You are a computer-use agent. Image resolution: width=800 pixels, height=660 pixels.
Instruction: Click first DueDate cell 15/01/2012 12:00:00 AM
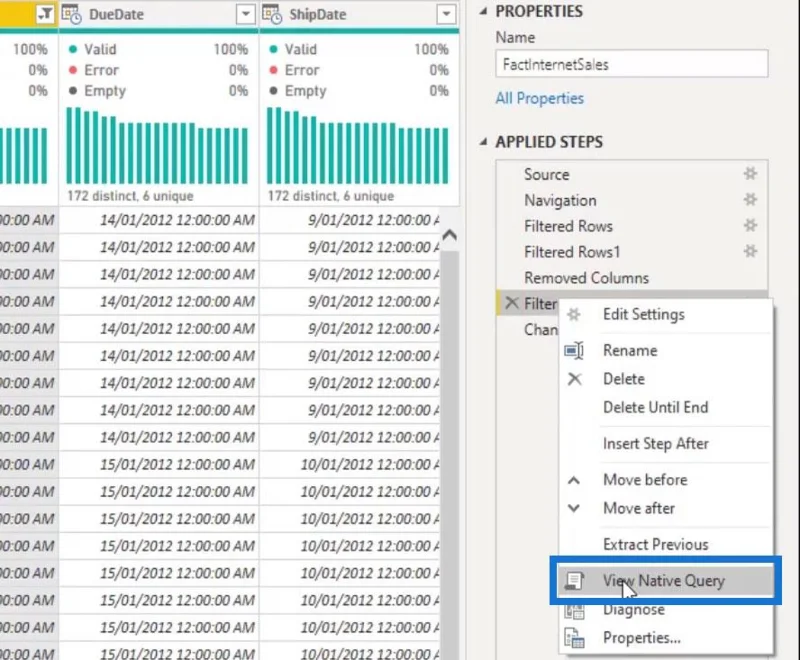(x=159, y=464)
